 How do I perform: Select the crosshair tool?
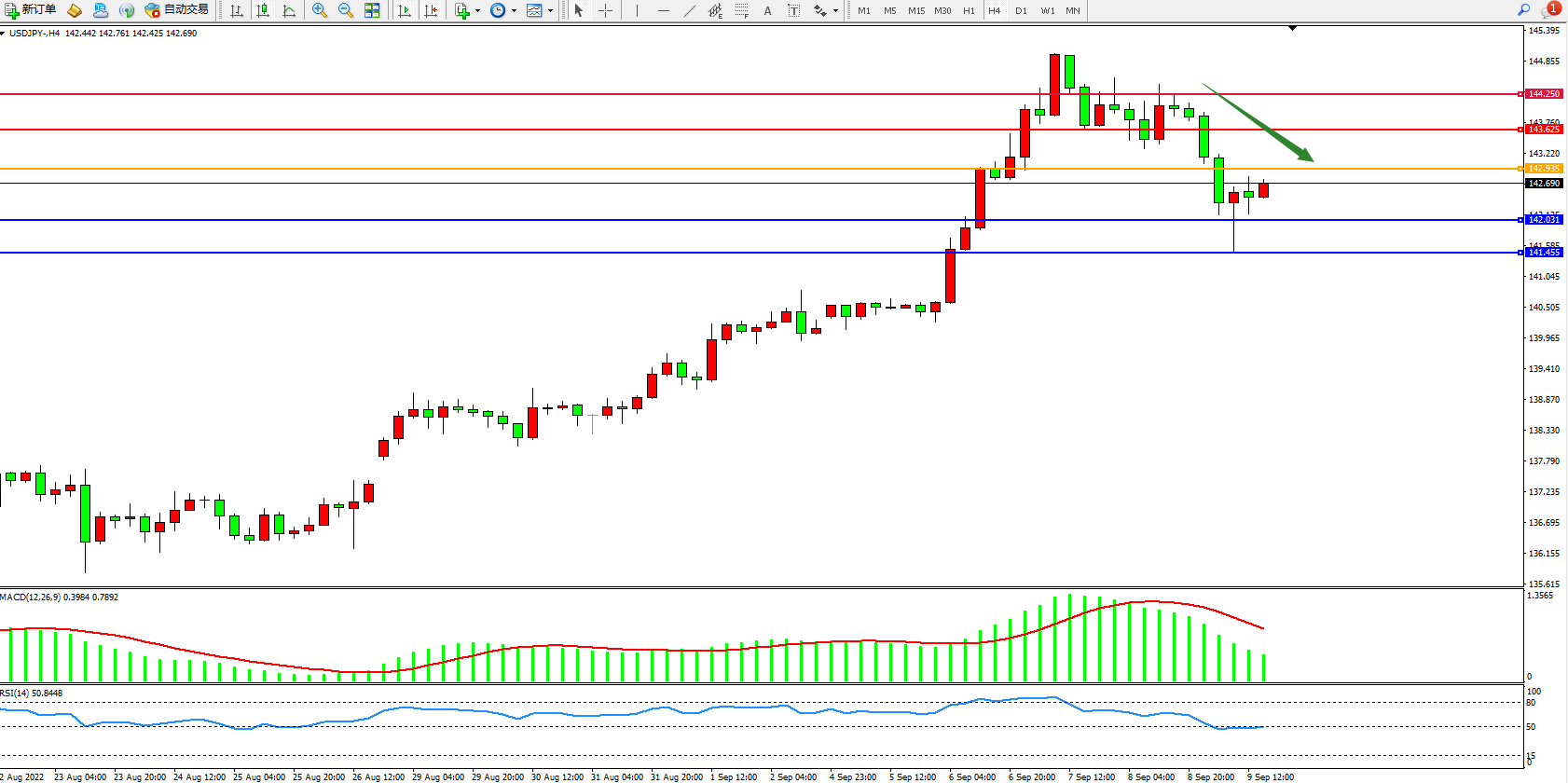605,10
